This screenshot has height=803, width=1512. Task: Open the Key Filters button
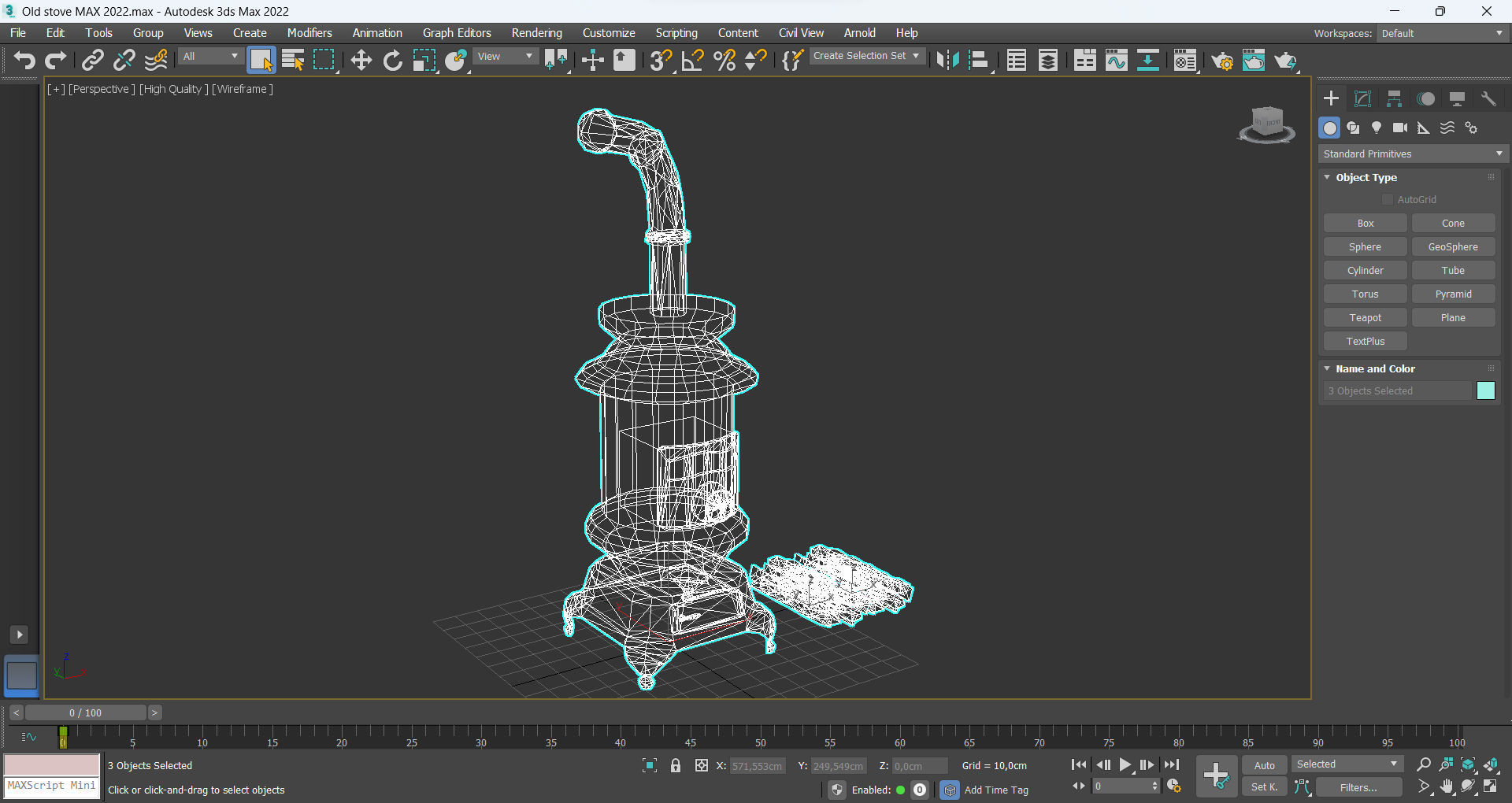pyautogui.click(x=1358, y=787)
